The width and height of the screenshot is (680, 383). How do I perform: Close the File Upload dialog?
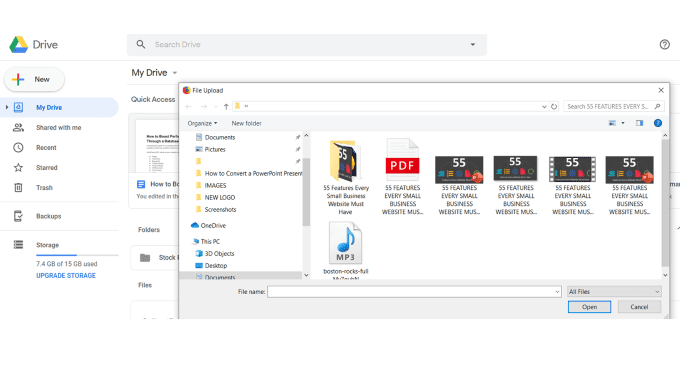click(660, 90)
